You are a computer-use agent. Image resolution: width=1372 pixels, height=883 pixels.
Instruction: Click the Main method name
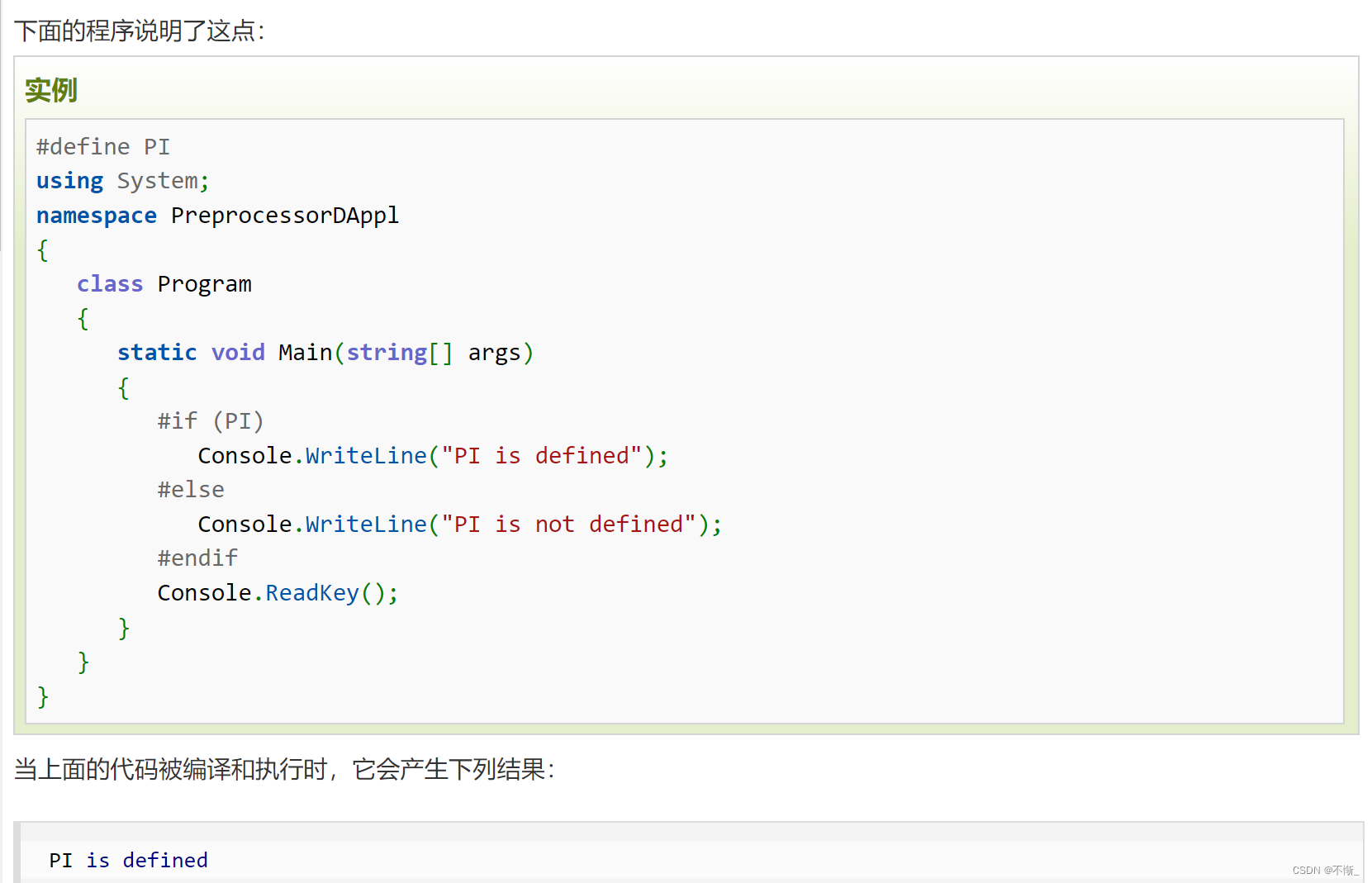pyautogui.click(x=306, y=353)
